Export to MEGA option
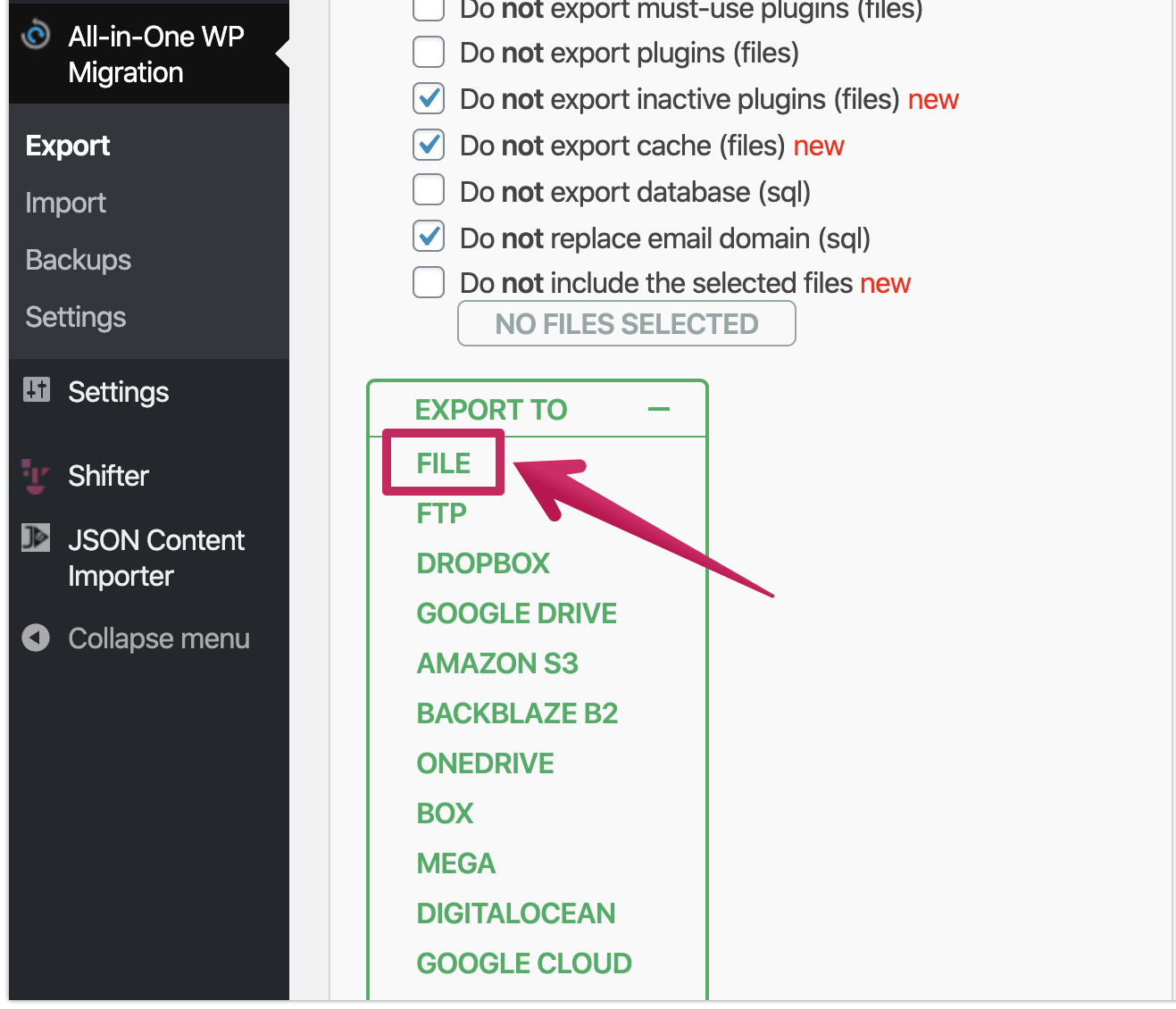Viewport: 1176px width, 1009px height. coord(455,863)
